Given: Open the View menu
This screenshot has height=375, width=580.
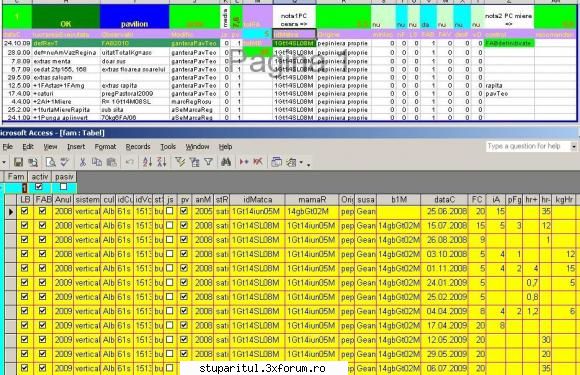Looking at the screenshot, I should 50,147.
